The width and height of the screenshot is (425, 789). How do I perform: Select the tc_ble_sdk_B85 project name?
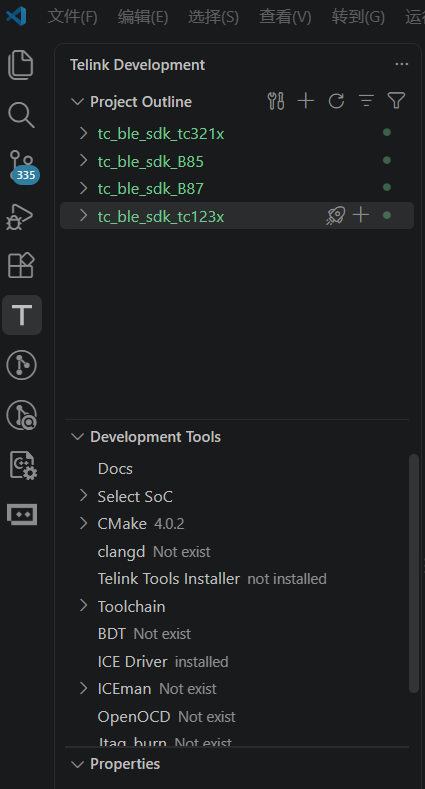(x=150, y=162)
